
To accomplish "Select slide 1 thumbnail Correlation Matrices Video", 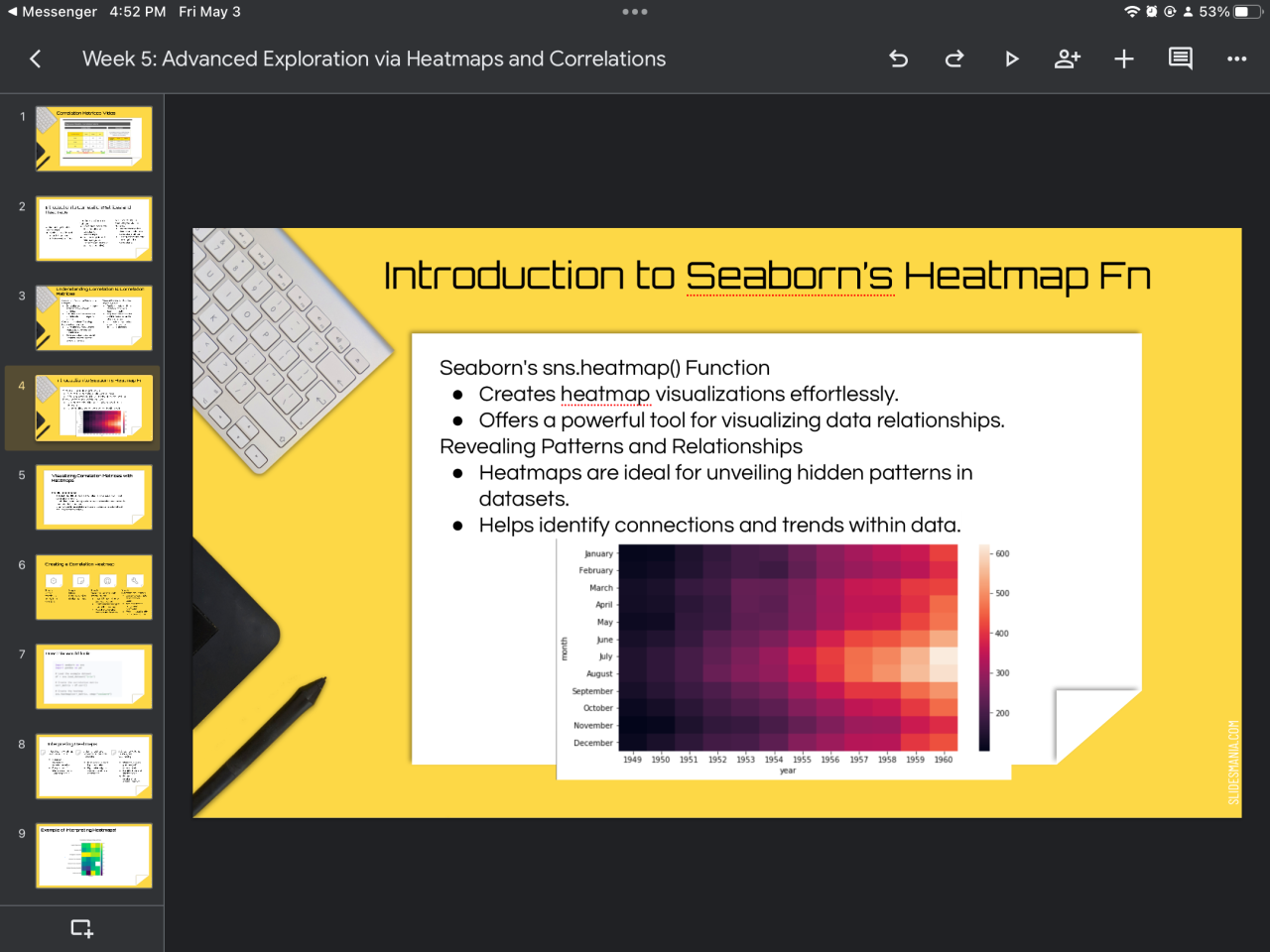I will click(94, 139).
